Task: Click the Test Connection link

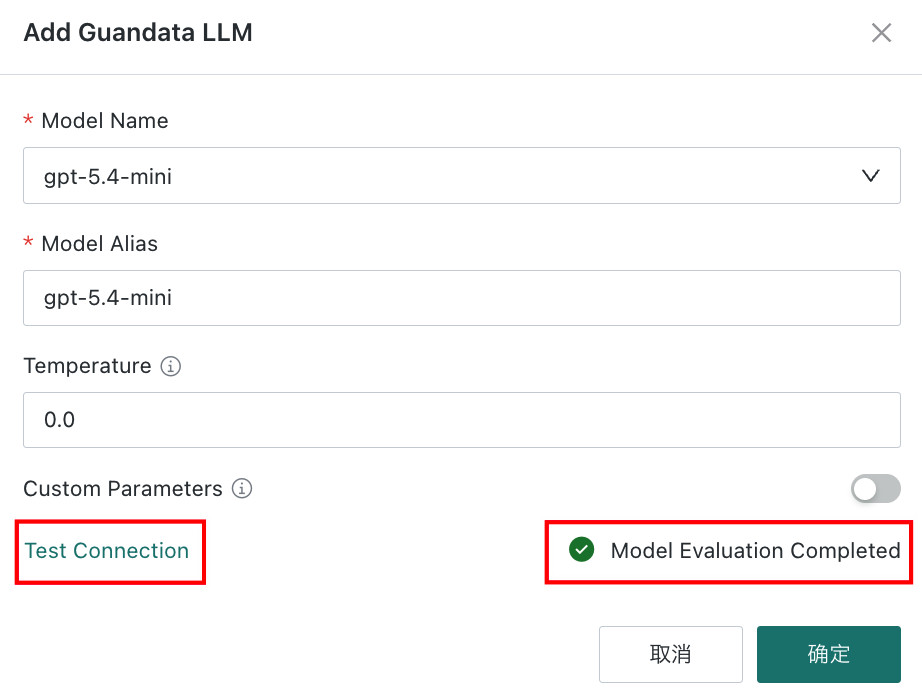Action: (106, 551)
